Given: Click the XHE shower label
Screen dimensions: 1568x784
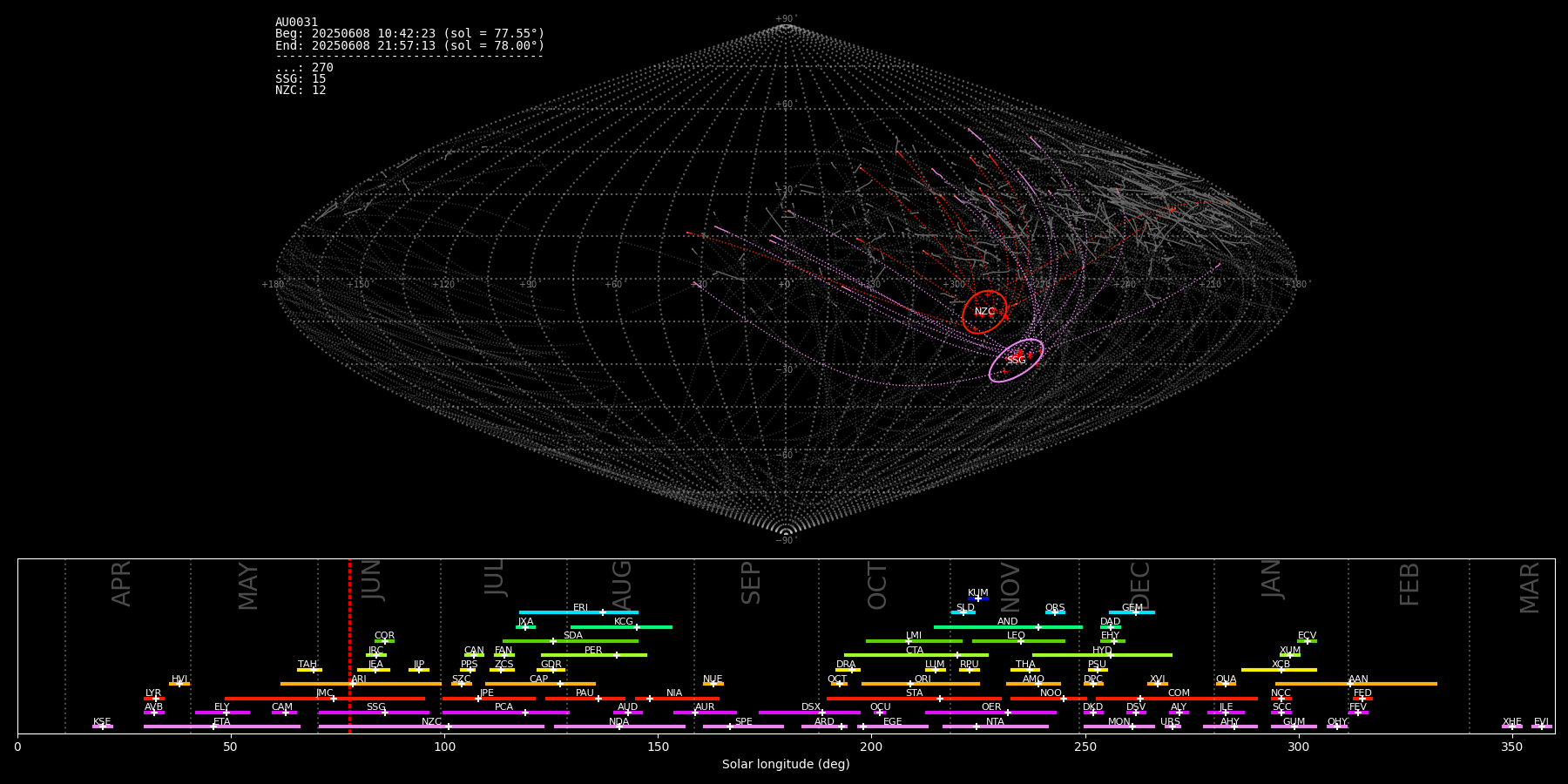Looking at the screenshot, I should [1511, 722].
